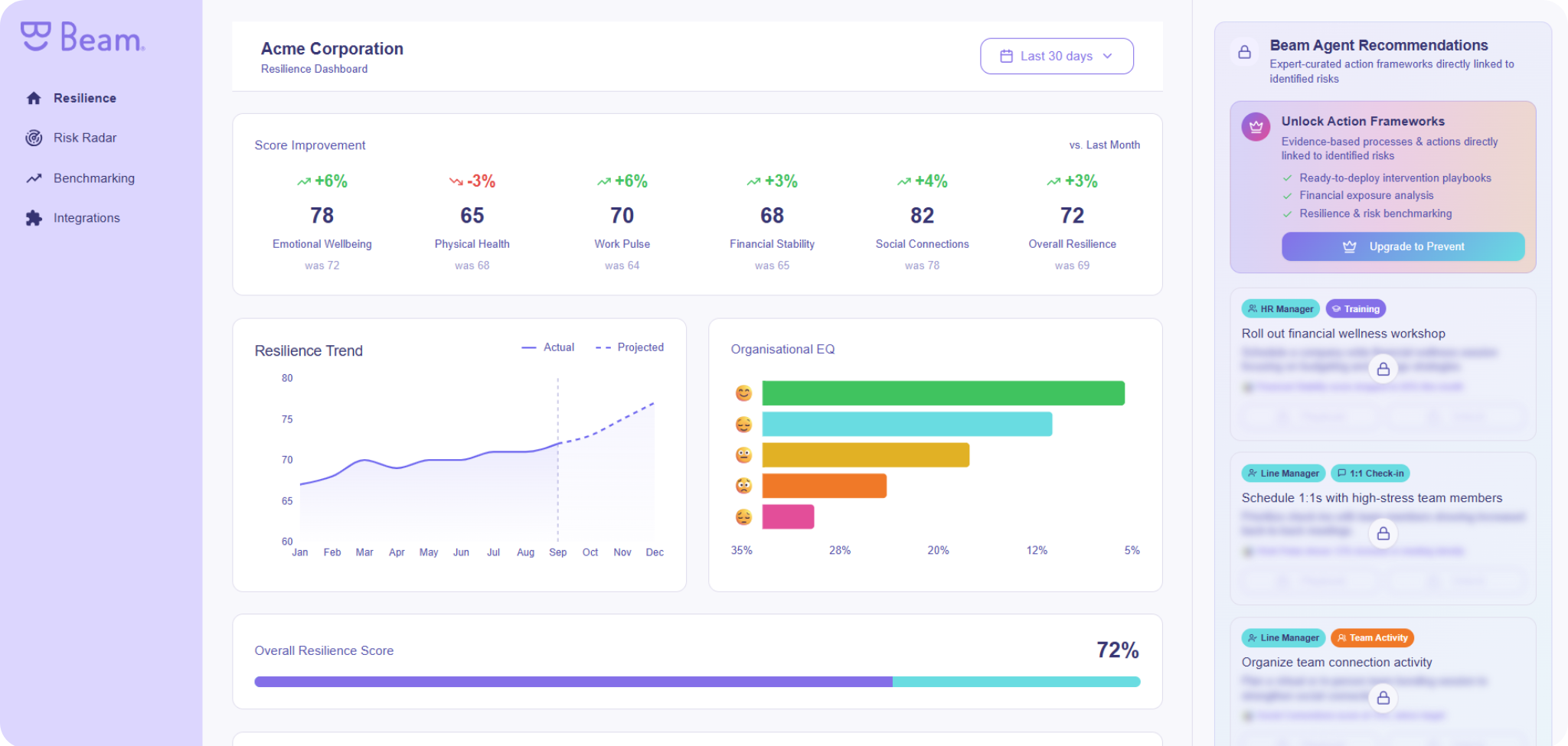Click the Line Manager tag on Schedule 1:1s card
This screenshot has width=1568, height=746.
(1283, 474)
